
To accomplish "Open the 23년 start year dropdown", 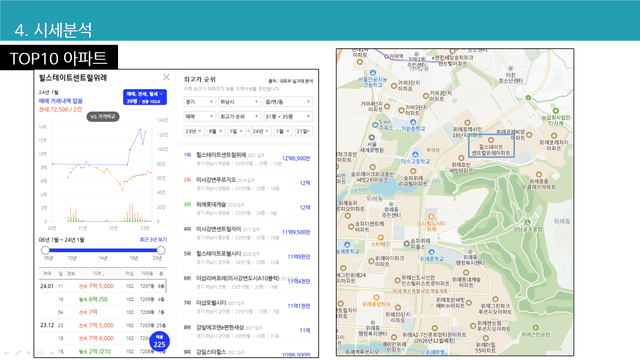I will point(193,131).
